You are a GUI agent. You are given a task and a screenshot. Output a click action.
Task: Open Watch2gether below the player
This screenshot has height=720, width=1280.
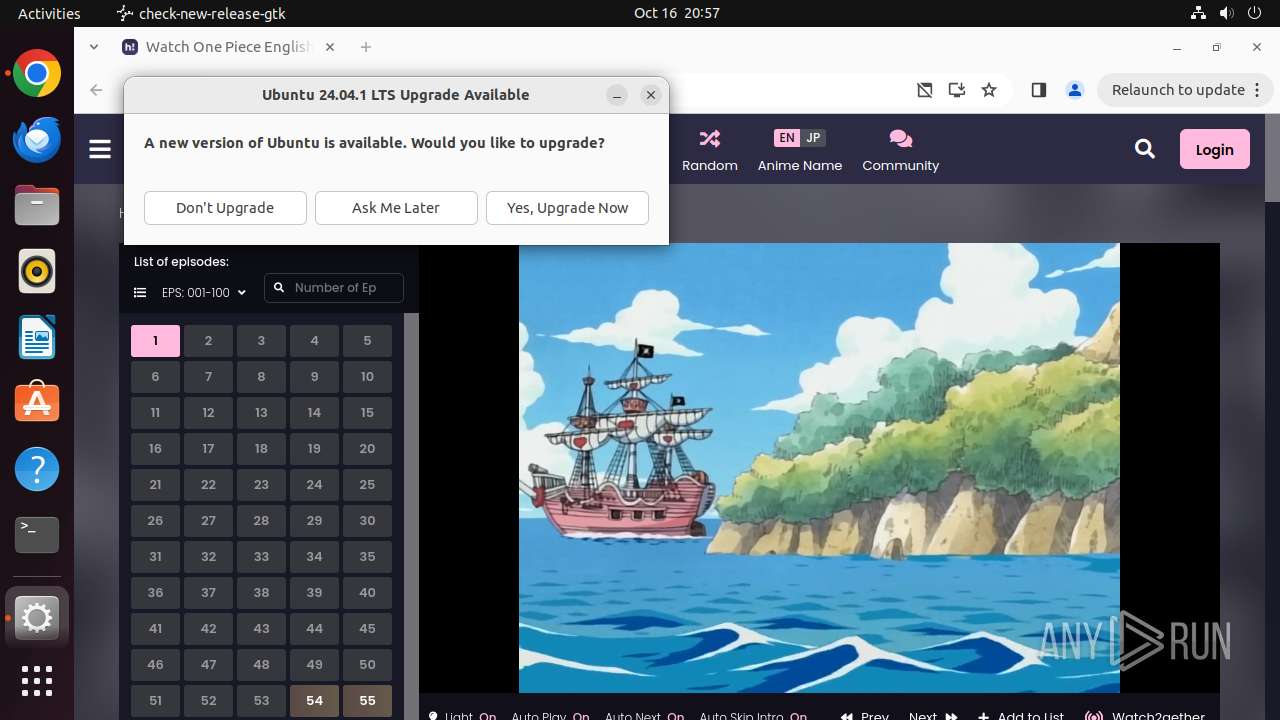click(1145, 716)
